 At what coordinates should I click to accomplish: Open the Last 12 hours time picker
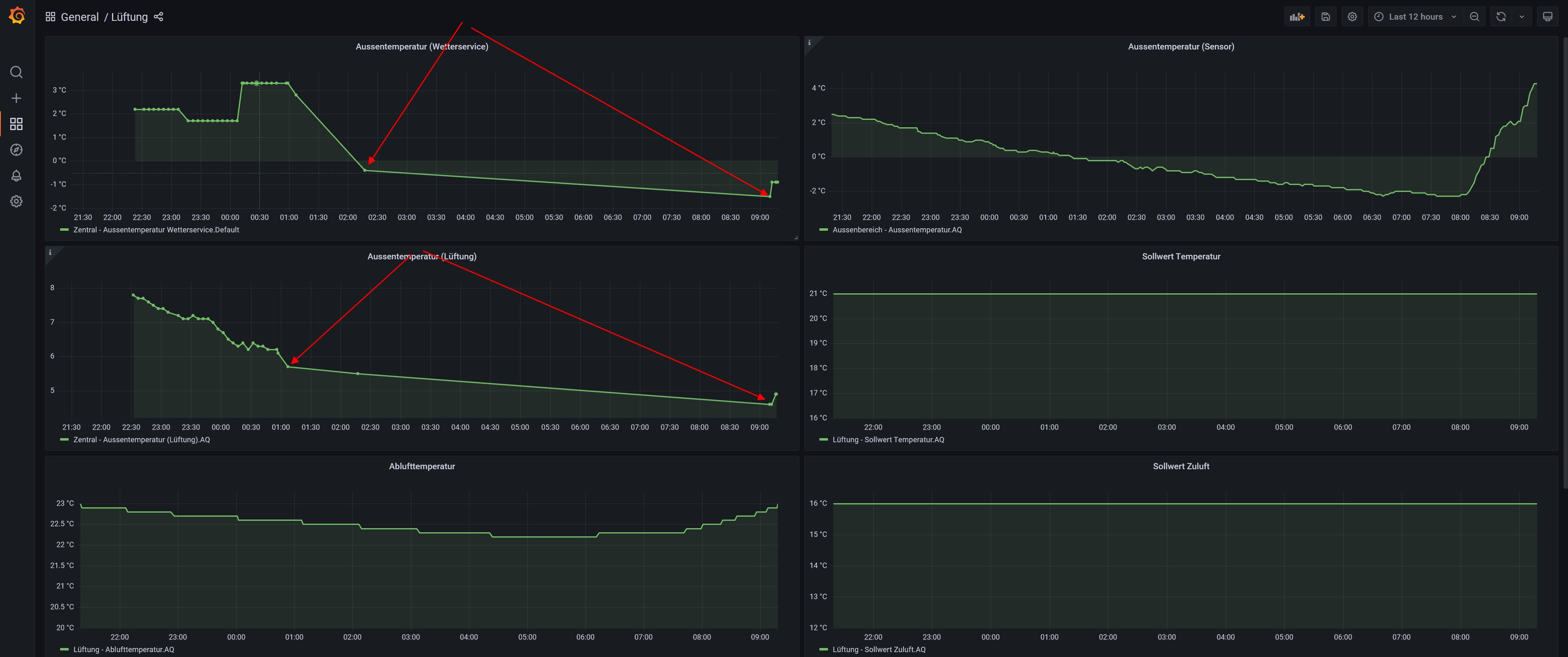(1415, 17)
